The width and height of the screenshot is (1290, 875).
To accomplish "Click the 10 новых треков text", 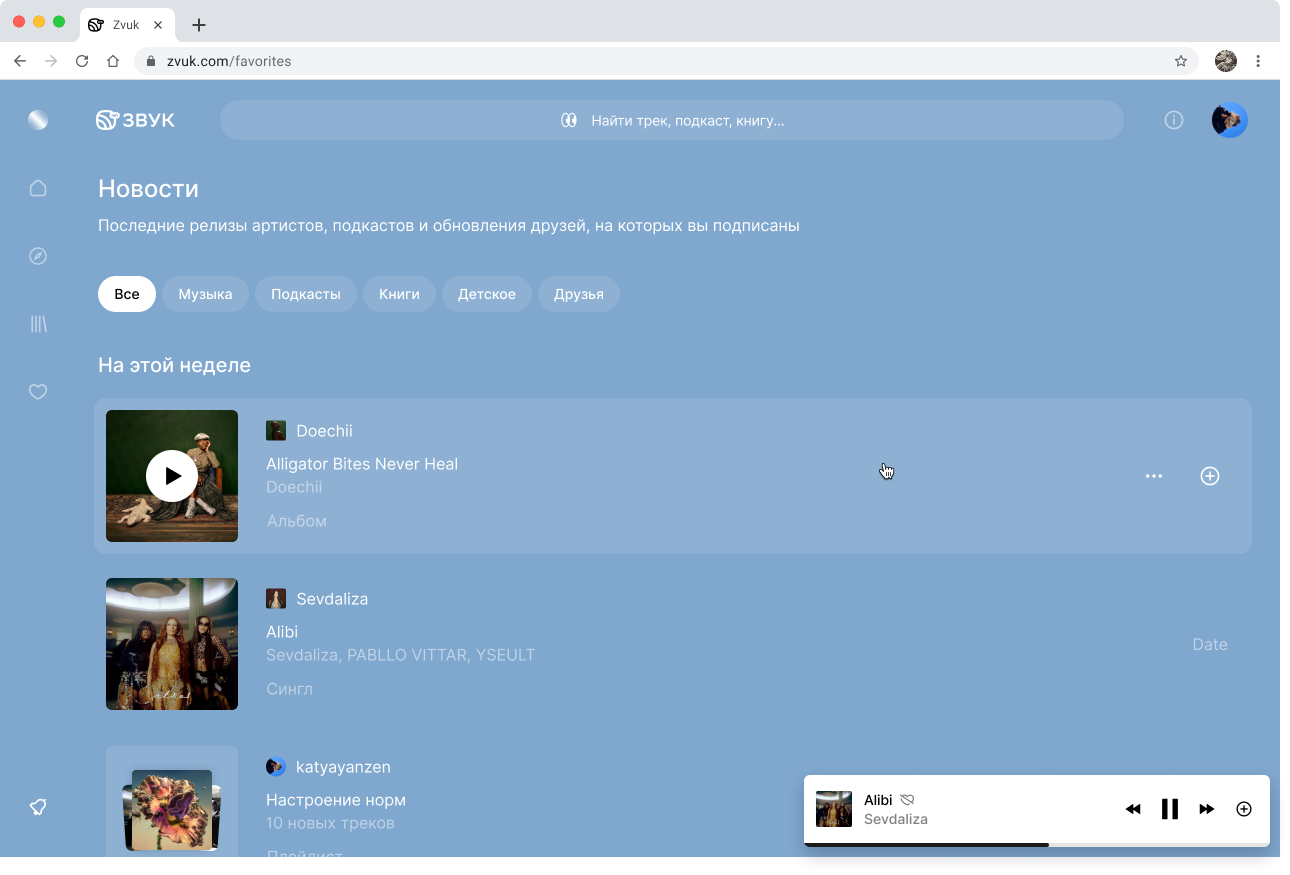I will point(330,823).
